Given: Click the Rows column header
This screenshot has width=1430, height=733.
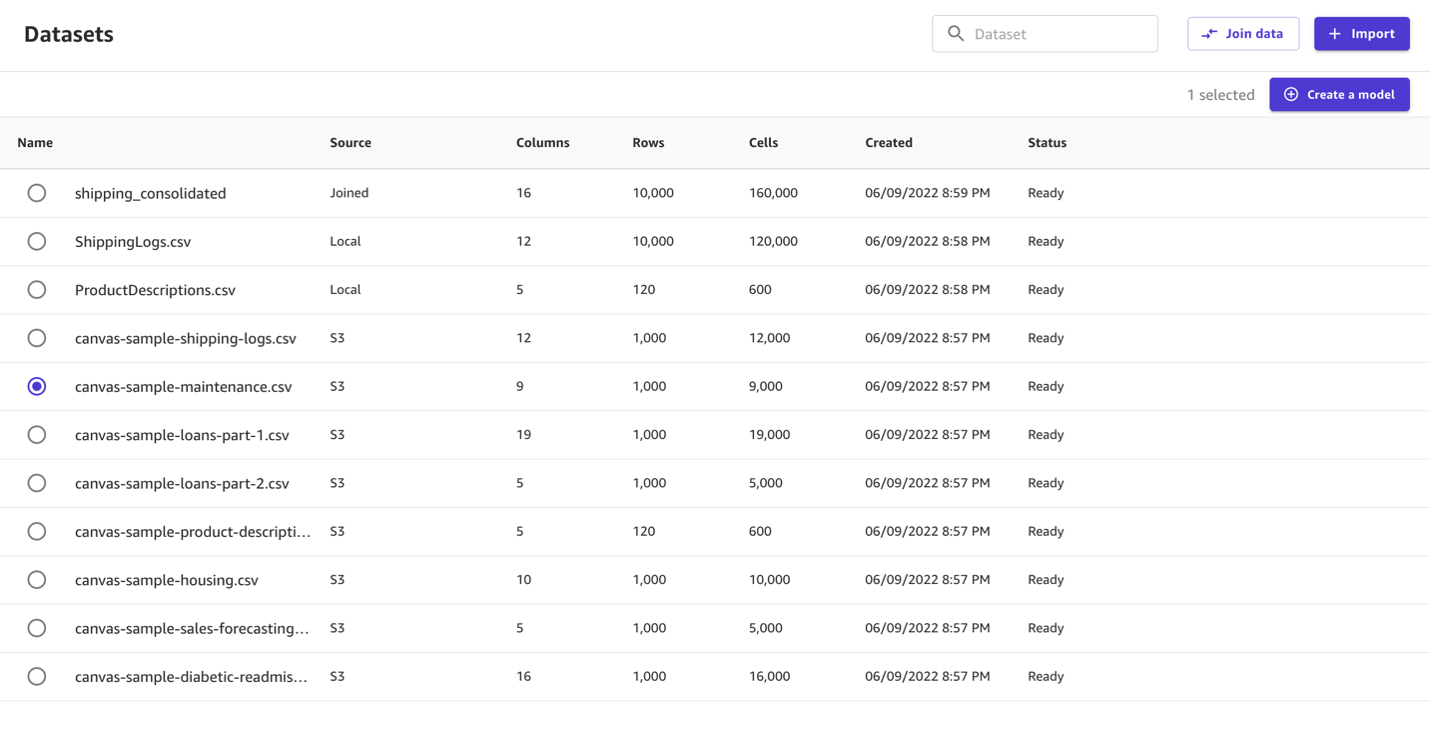Looking at the screenshot, I should point(648,143).
